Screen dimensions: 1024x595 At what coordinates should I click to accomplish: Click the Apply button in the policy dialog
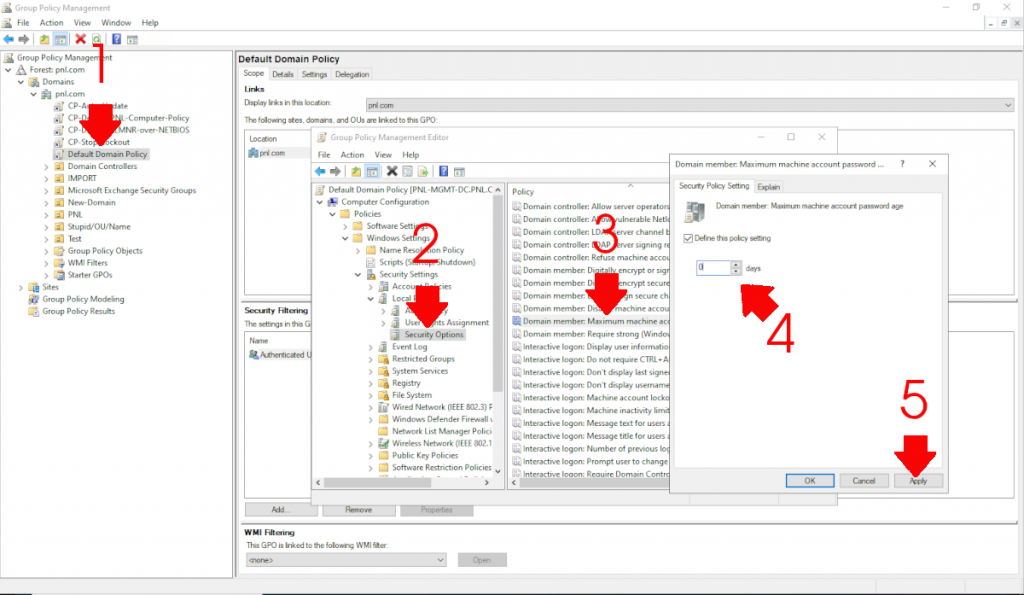(917, 480)
